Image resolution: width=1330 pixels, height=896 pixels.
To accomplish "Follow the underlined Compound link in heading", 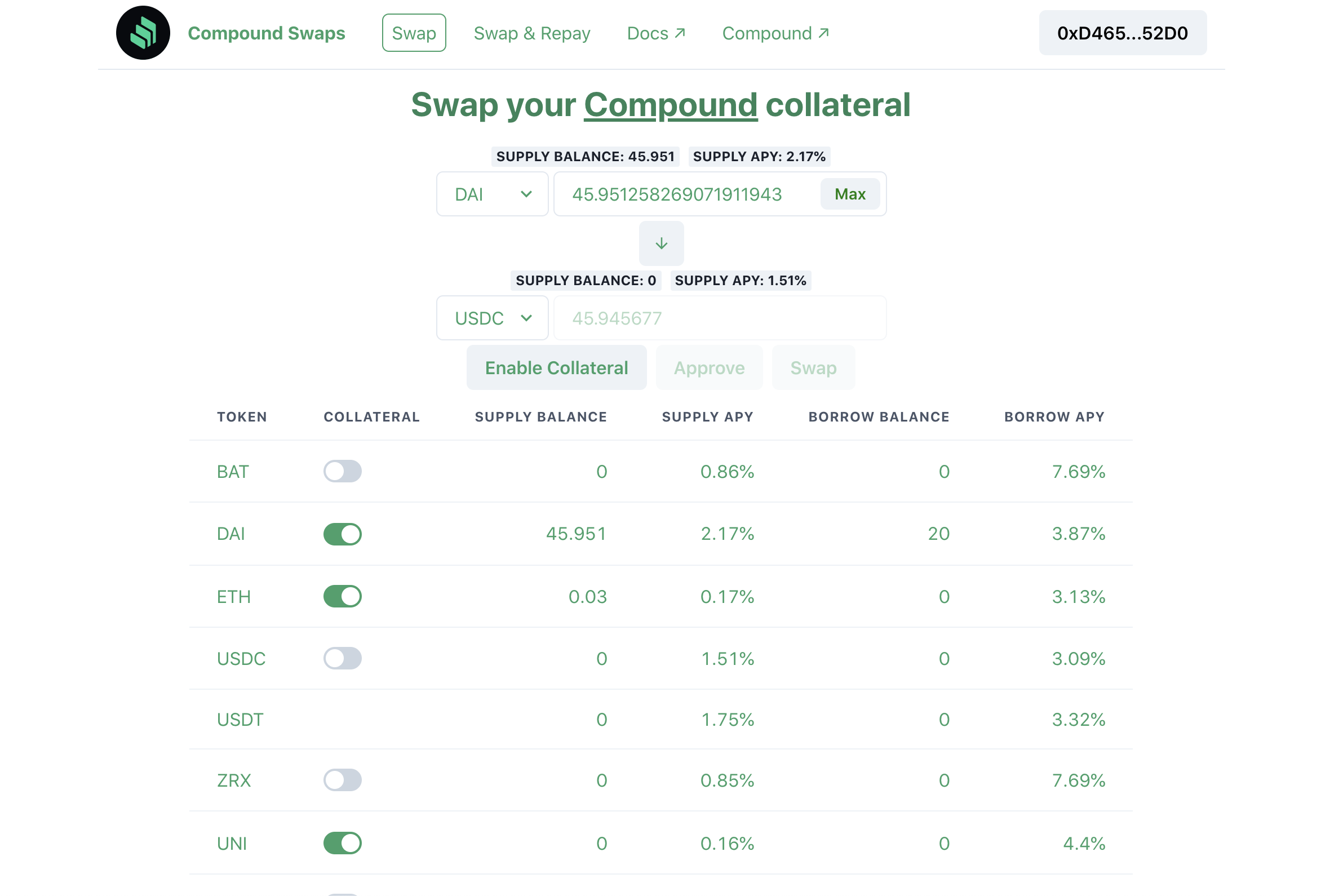I will coord(670,105).
